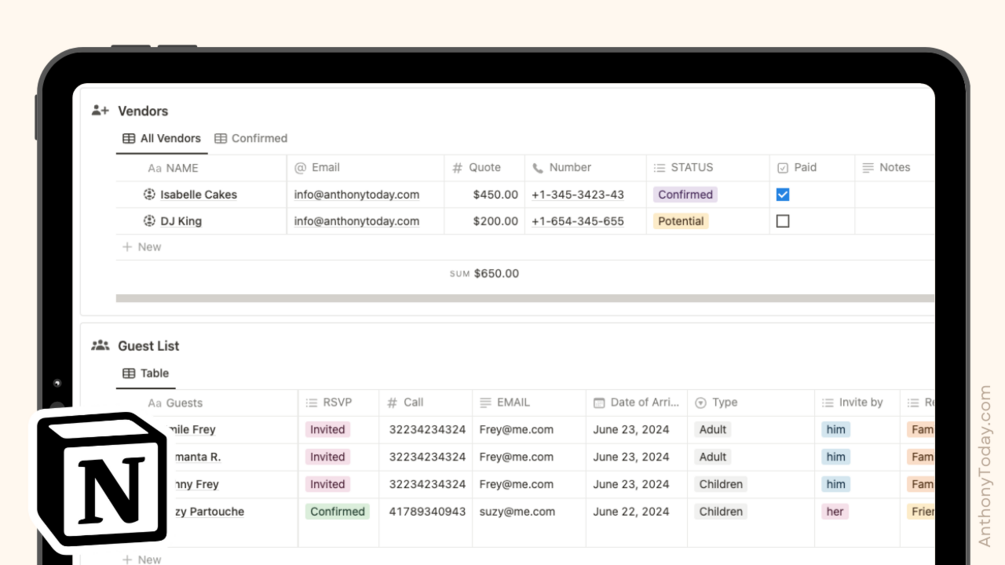The image size is (1005, 565).
Task: Click phone number +1-654-345-655
Action: pos(577,221)
